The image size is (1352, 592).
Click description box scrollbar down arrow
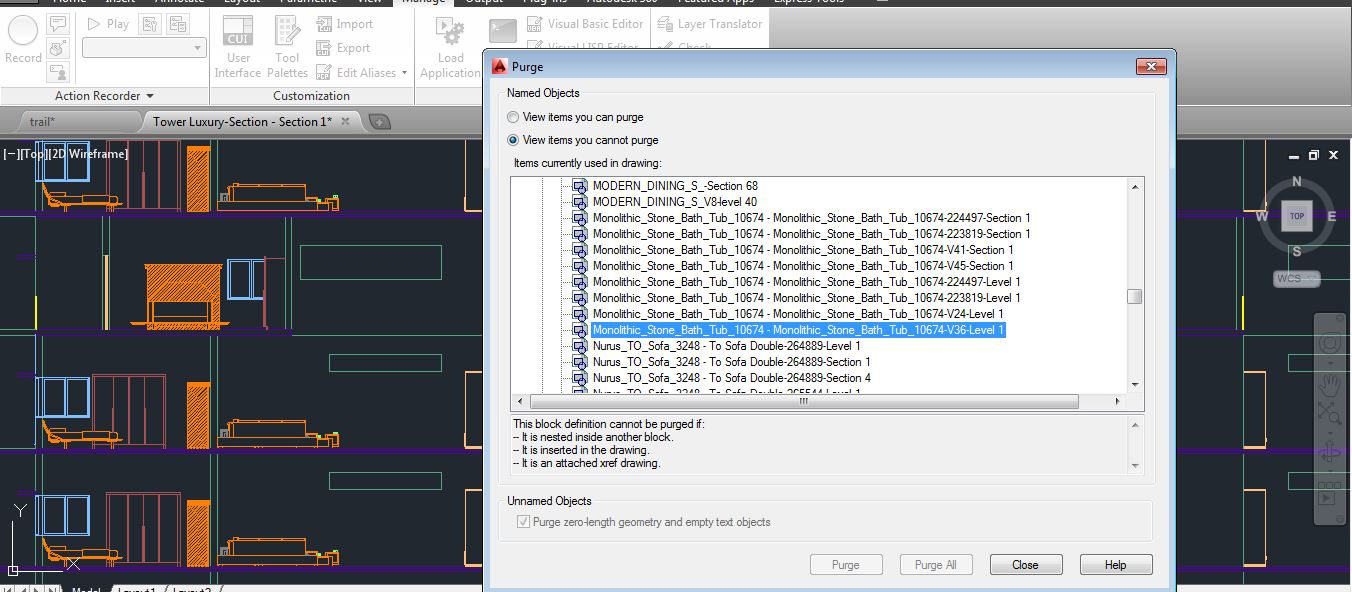(x=1134, y=465)
